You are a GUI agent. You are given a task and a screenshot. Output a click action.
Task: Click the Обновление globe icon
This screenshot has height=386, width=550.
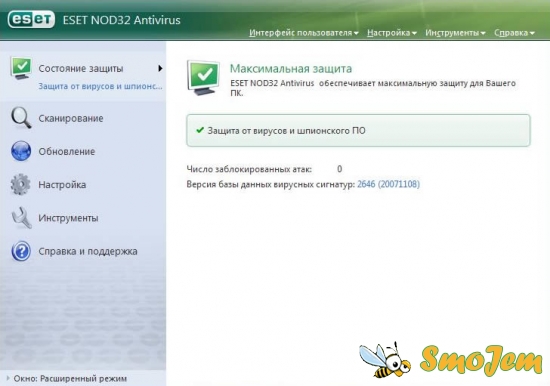[21, 151]
